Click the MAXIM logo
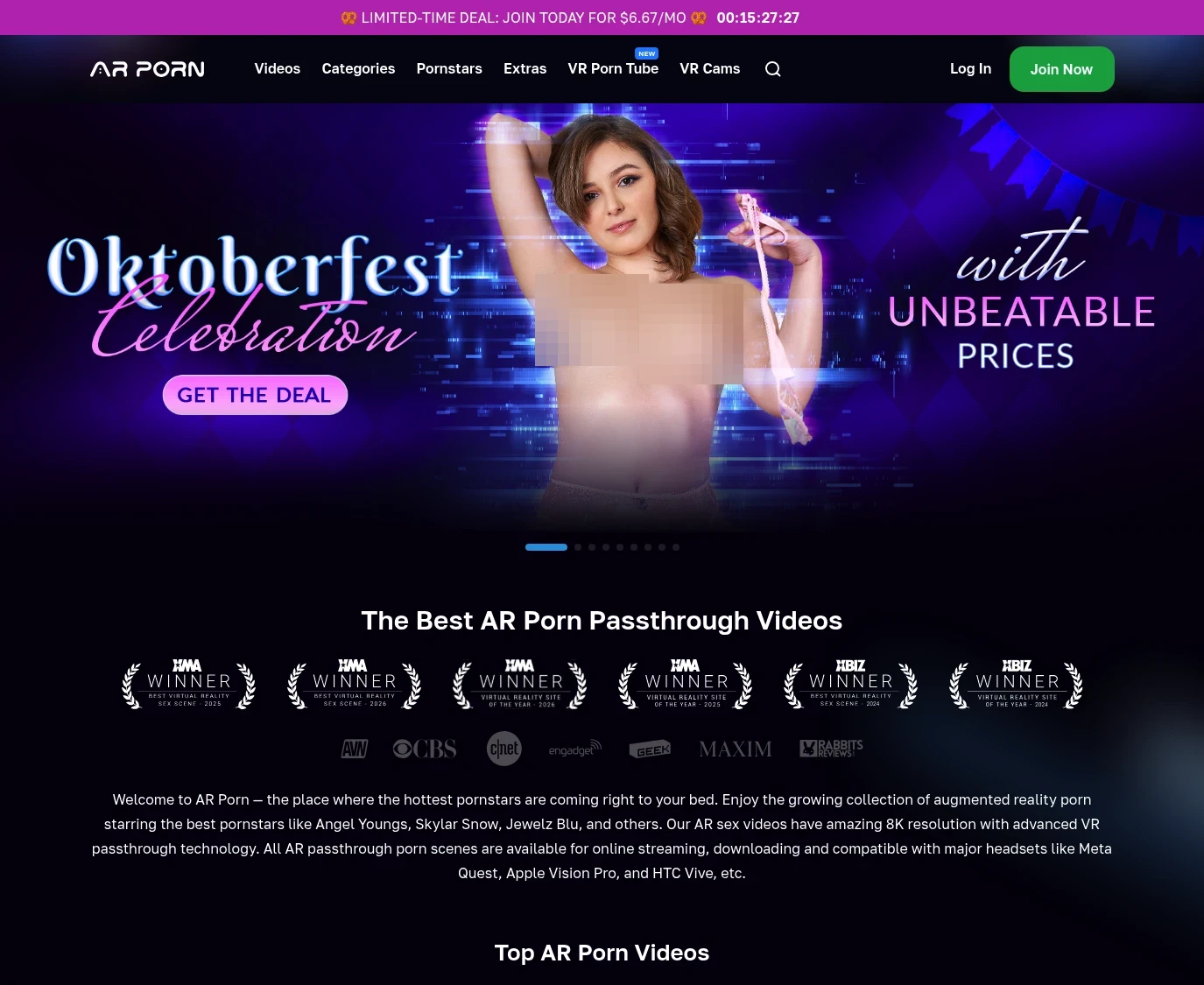Image resolution: width=1204 pixels, height=985 pixels. click(x=736, y=749)
